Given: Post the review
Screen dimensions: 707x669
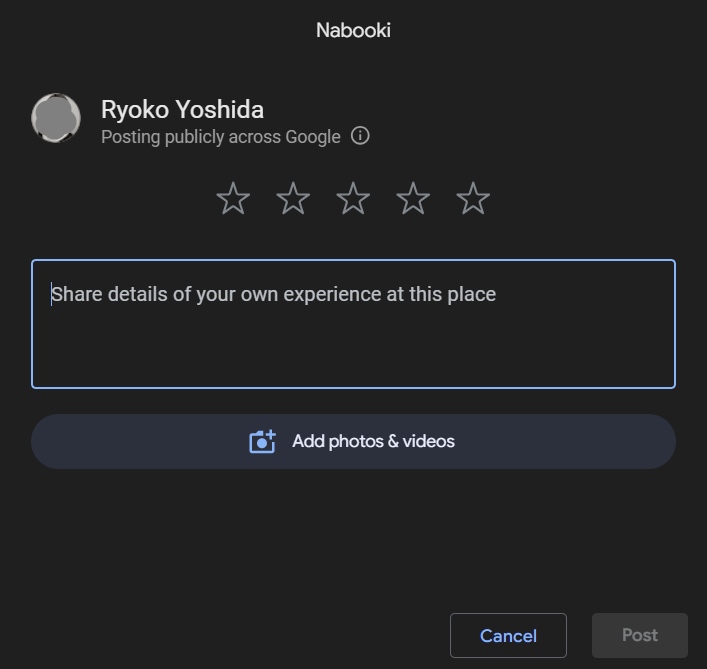Looking at the screenshot, I should [x=640, y=636].
